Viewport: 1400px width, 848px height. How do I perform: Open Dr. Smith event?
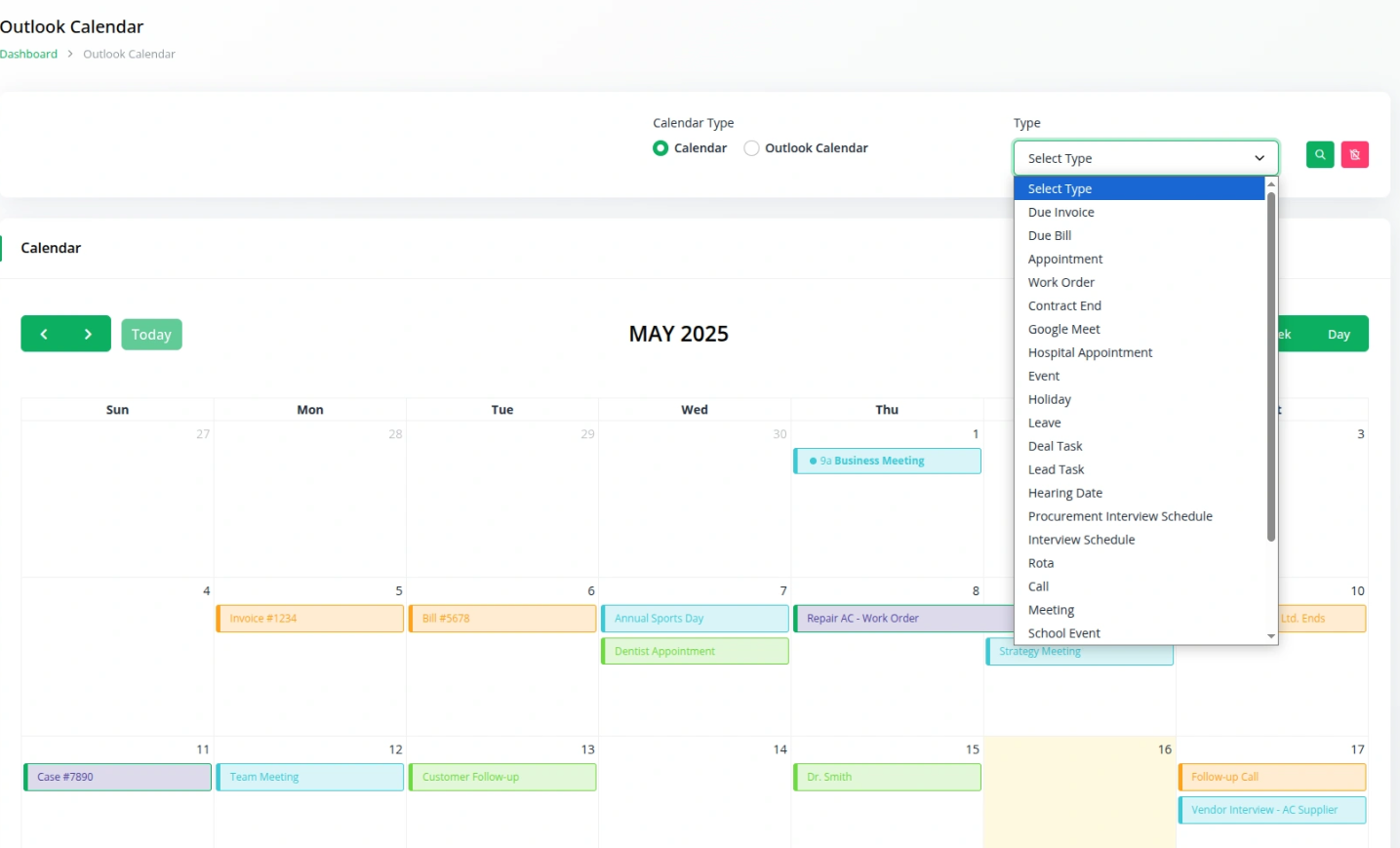pyautogui.click(x=887, y=777)
